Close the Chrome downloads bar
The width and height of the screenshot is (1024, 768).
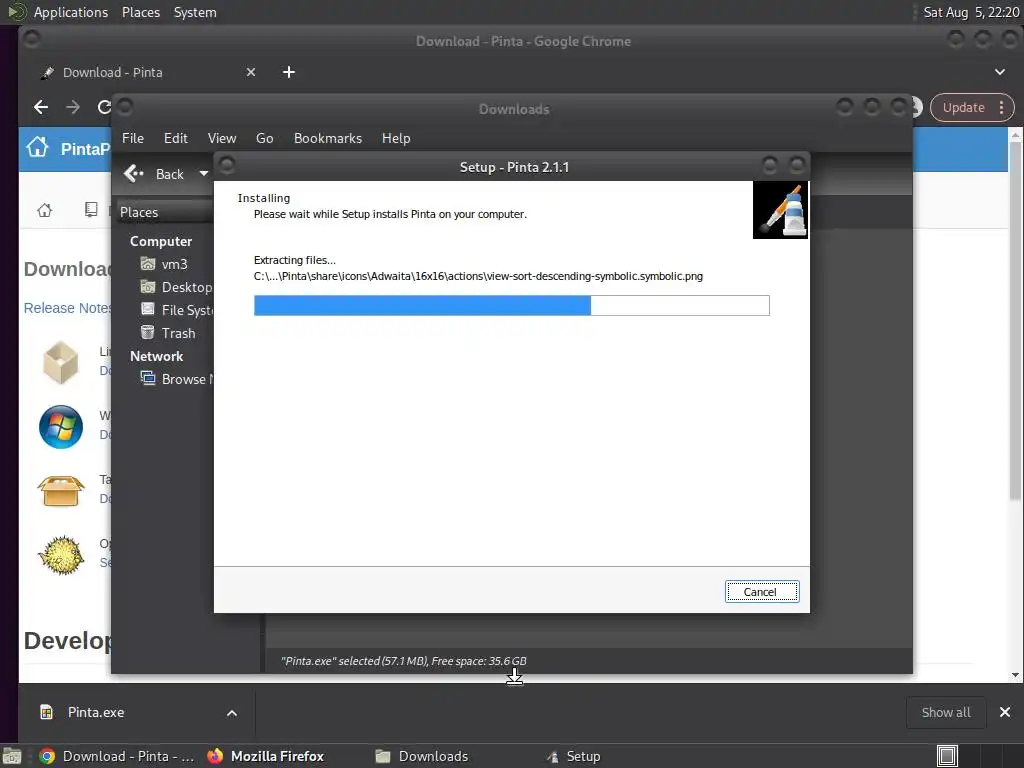[1005, 712]
